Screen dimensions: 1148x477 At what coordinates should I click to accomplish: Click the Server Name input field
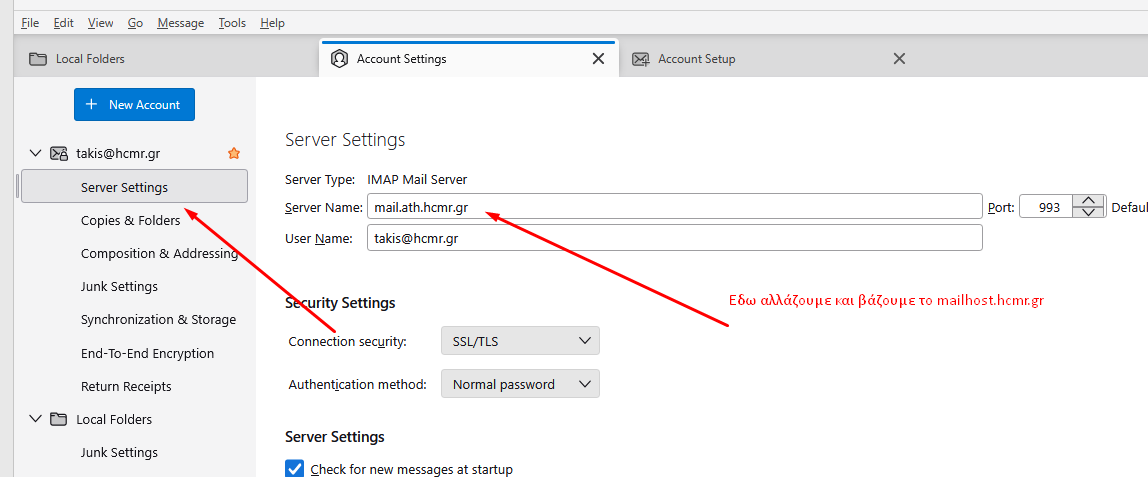(x=674, y=208)
